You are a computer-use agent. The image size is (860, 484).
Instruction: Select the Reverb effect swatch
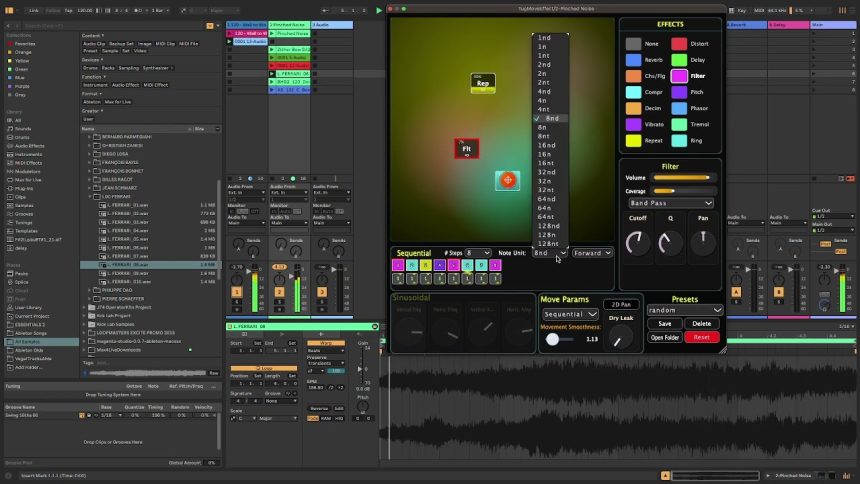click(633, 60)
